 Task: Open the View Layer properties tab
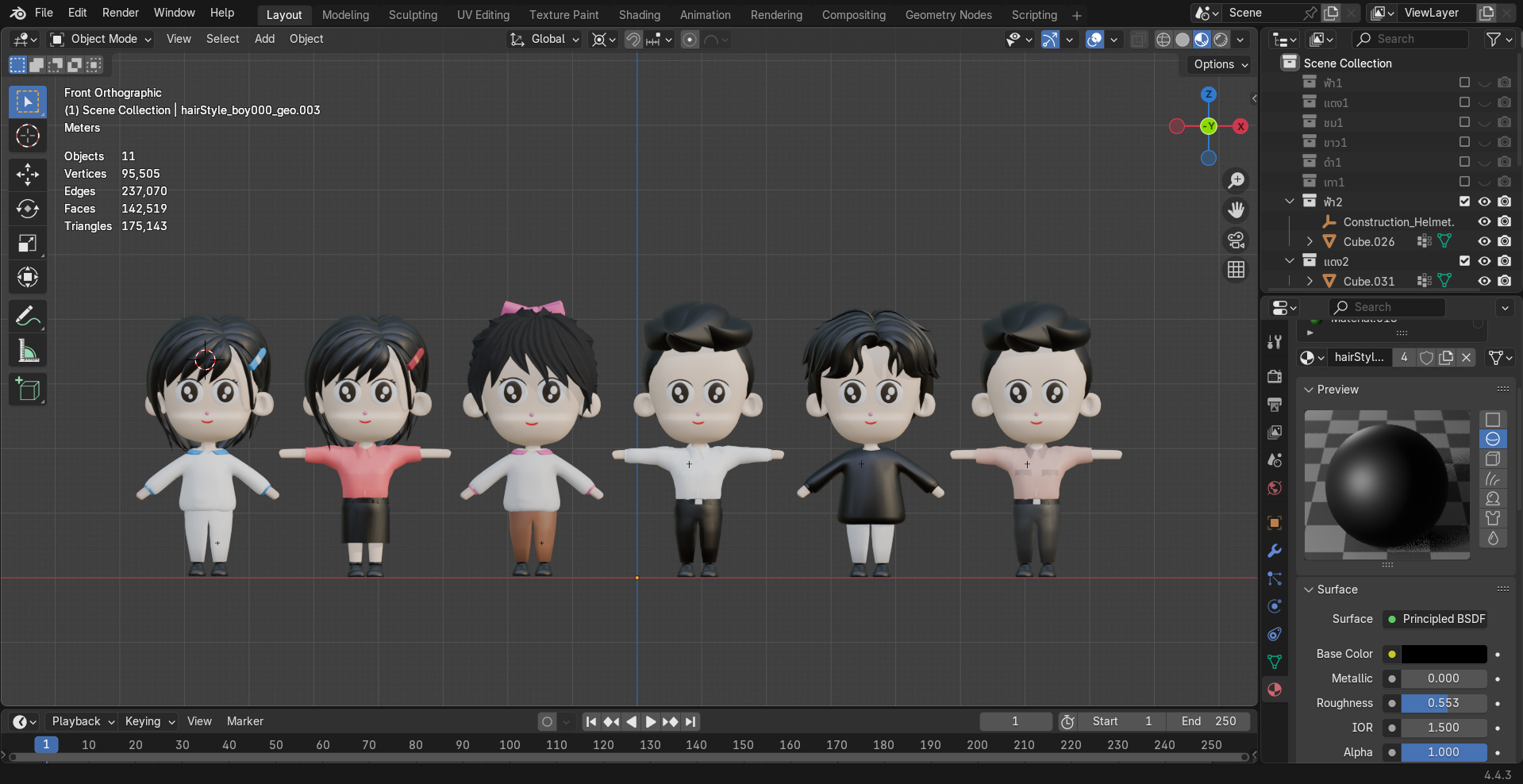tap(1275, 432)
